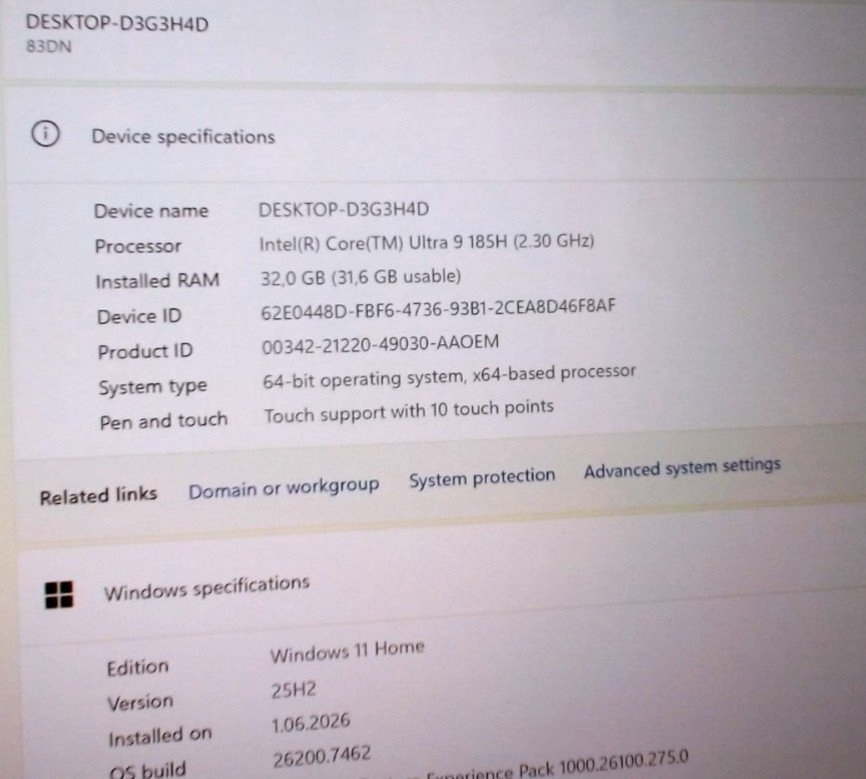Click the DESKTOP-D3G3H4D title at top
866x779 pixels.
(117, 23)
